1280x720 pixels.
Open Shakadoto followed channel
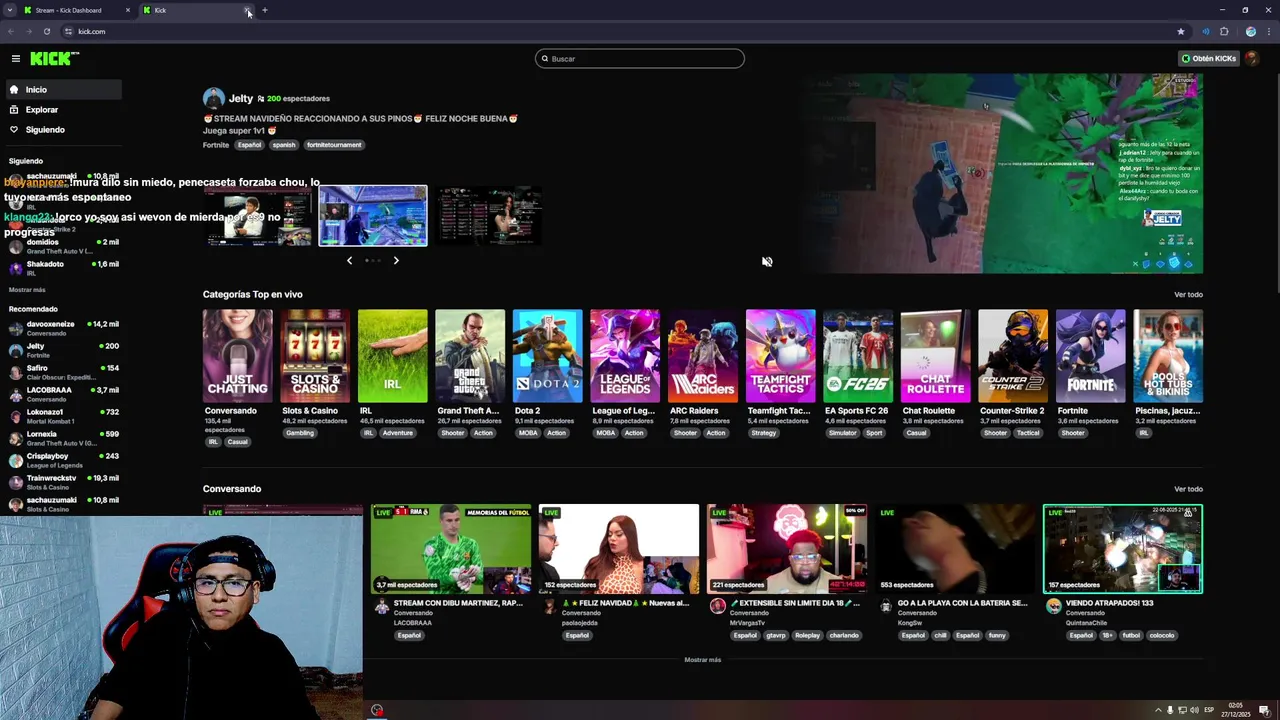click(64, 268)
